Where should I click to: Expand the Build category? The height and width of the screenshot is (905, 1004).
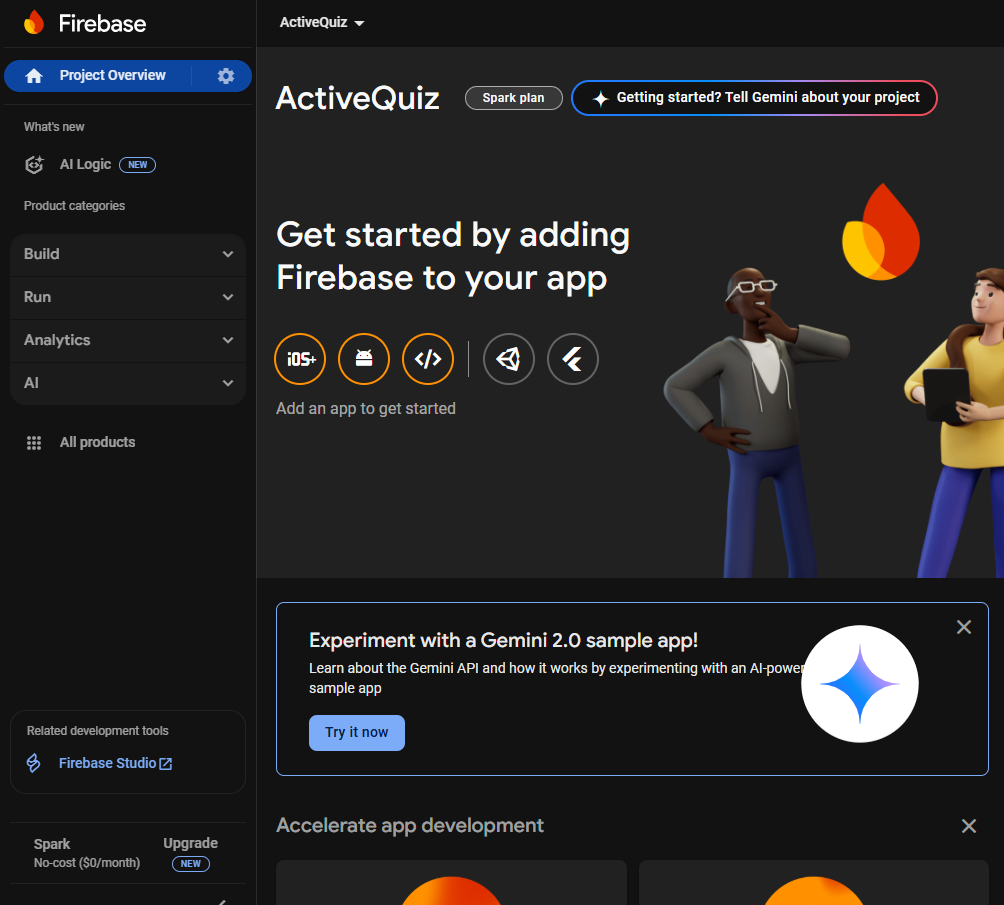pyautogui.click(x=128, y=254)
